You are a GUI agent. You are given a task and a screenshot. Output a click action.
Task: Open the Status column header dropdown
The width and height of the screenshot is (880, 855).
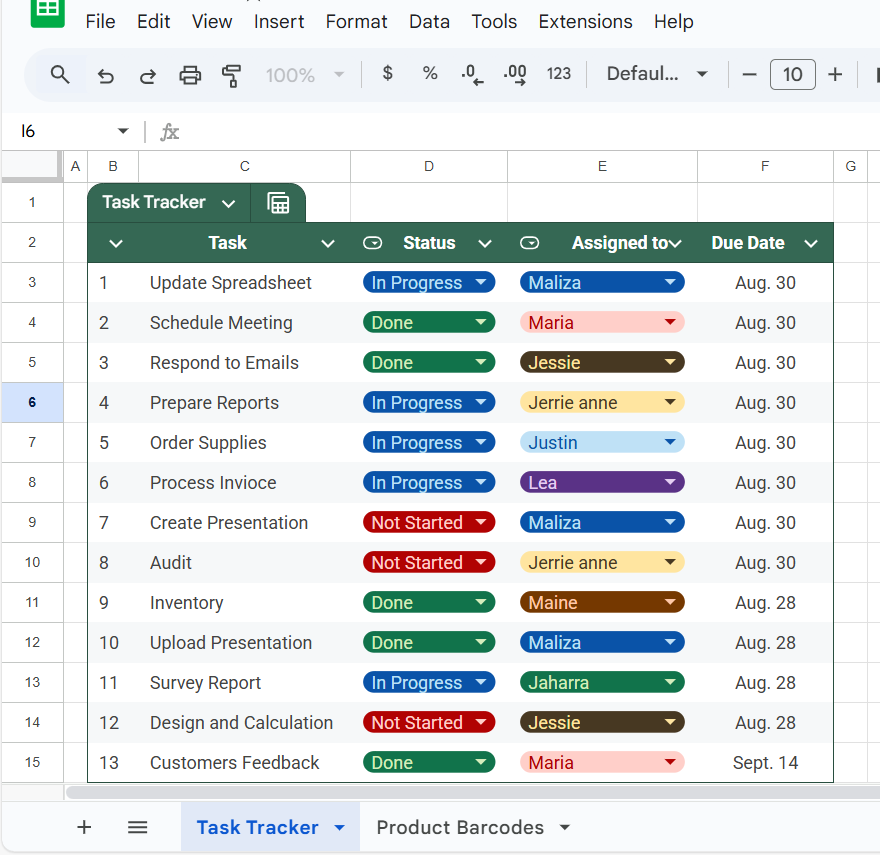tap(485, 244)
